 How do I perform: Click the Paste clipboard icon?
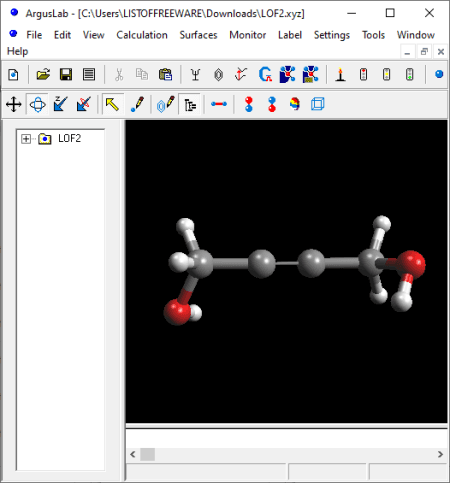[x=166, y=75]
